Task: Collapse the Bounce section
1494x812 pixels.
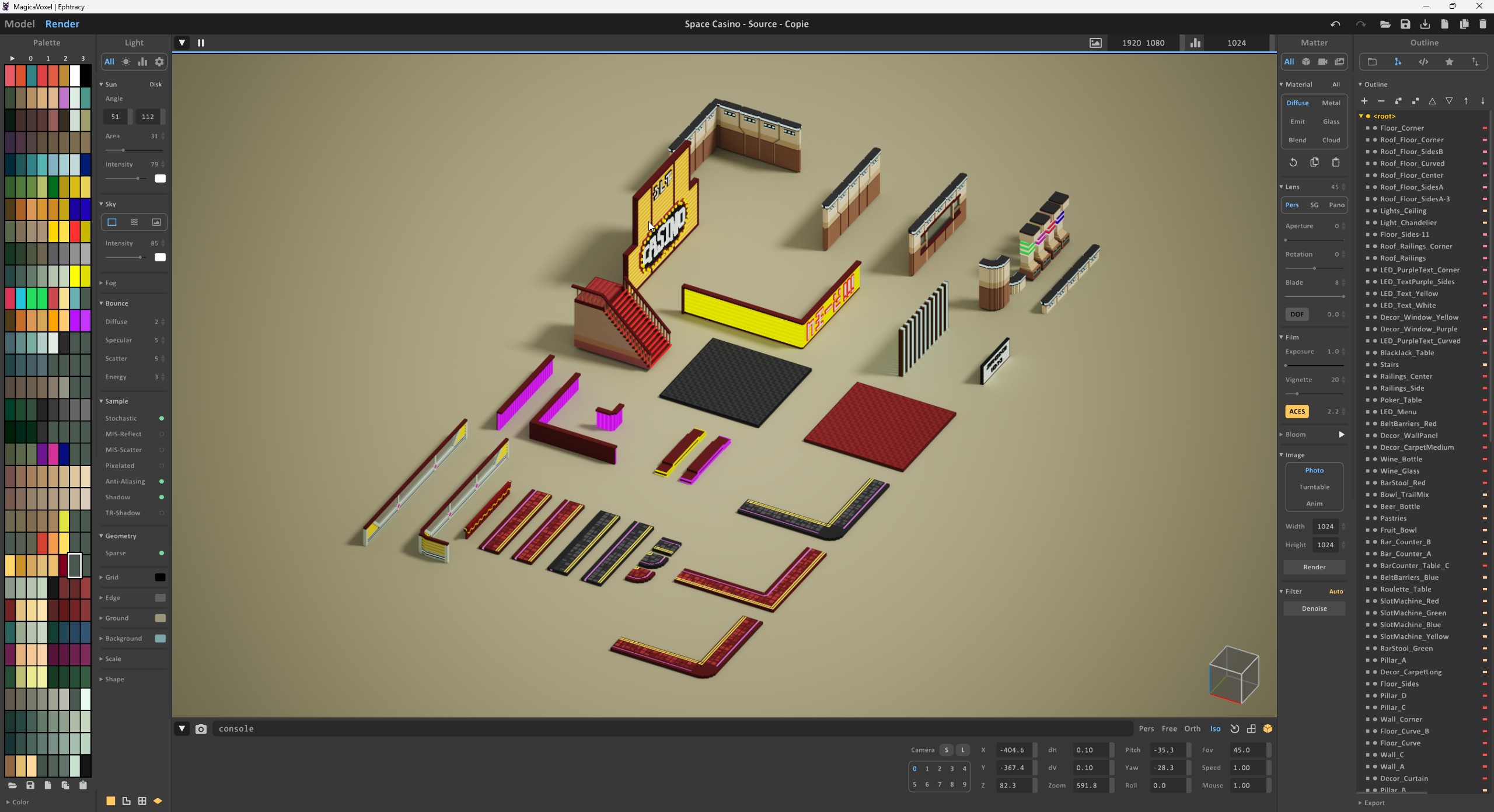Action: point(116,303)
